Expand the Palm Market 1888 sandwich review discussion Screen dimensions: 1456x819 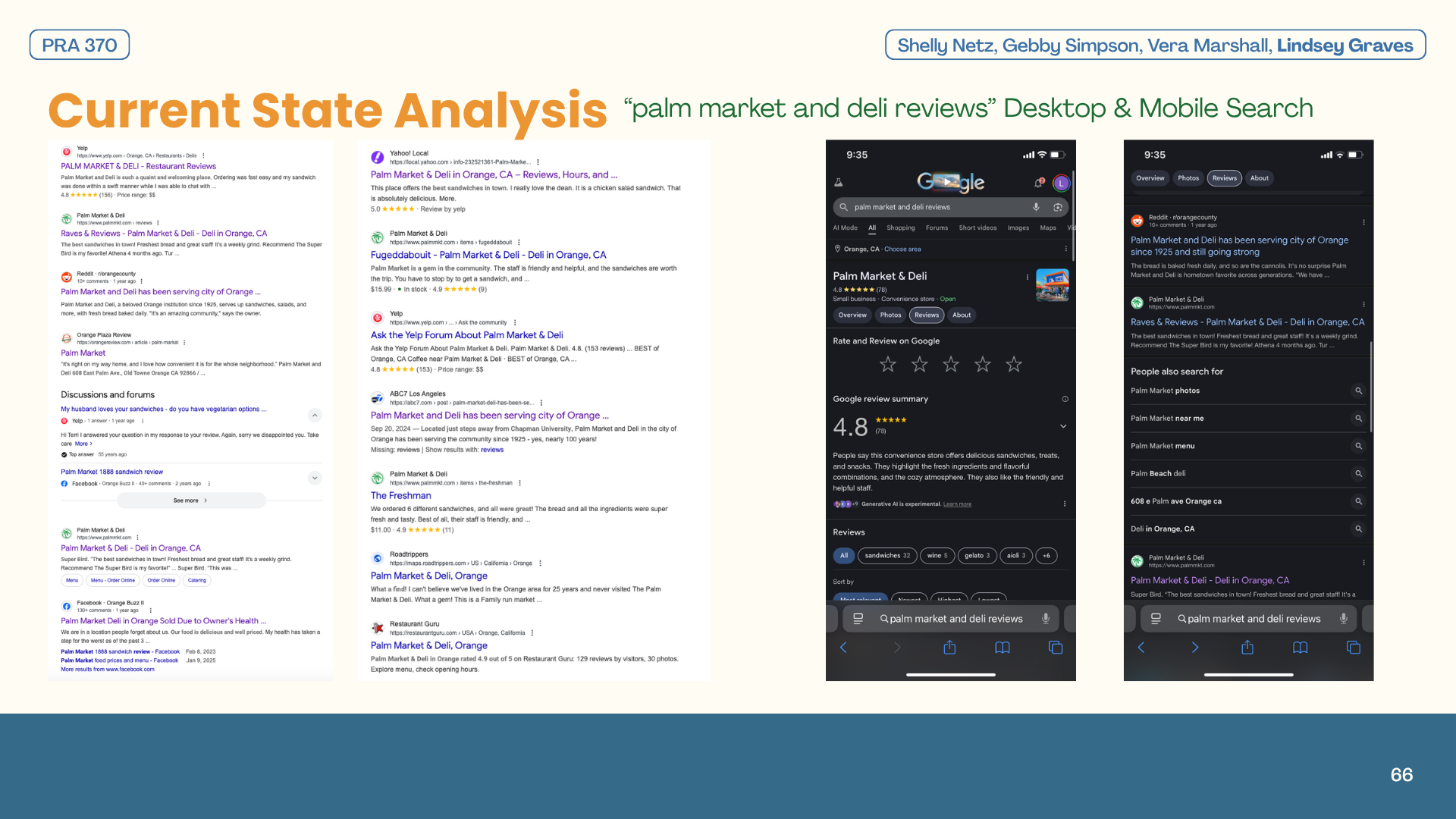pyautogui.click(x=315, y=478)
